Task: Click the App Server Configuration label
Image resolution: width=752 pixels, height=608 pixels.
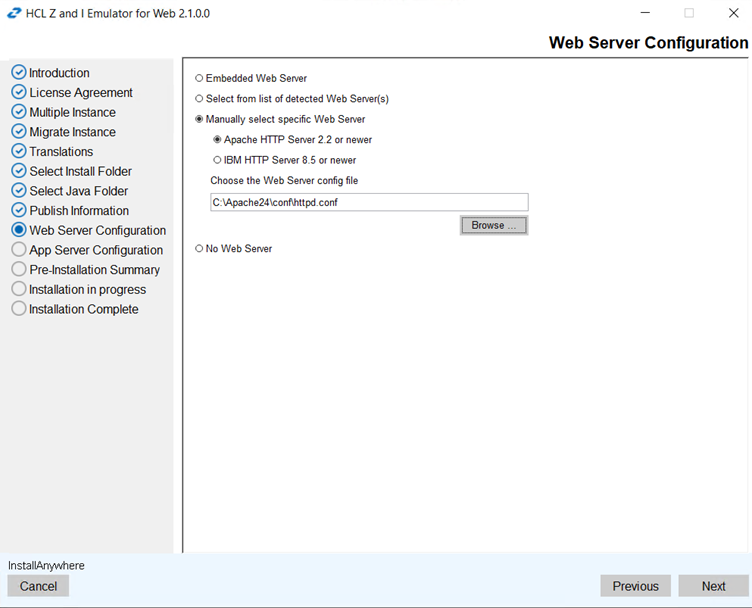Action: click(96, 250)
